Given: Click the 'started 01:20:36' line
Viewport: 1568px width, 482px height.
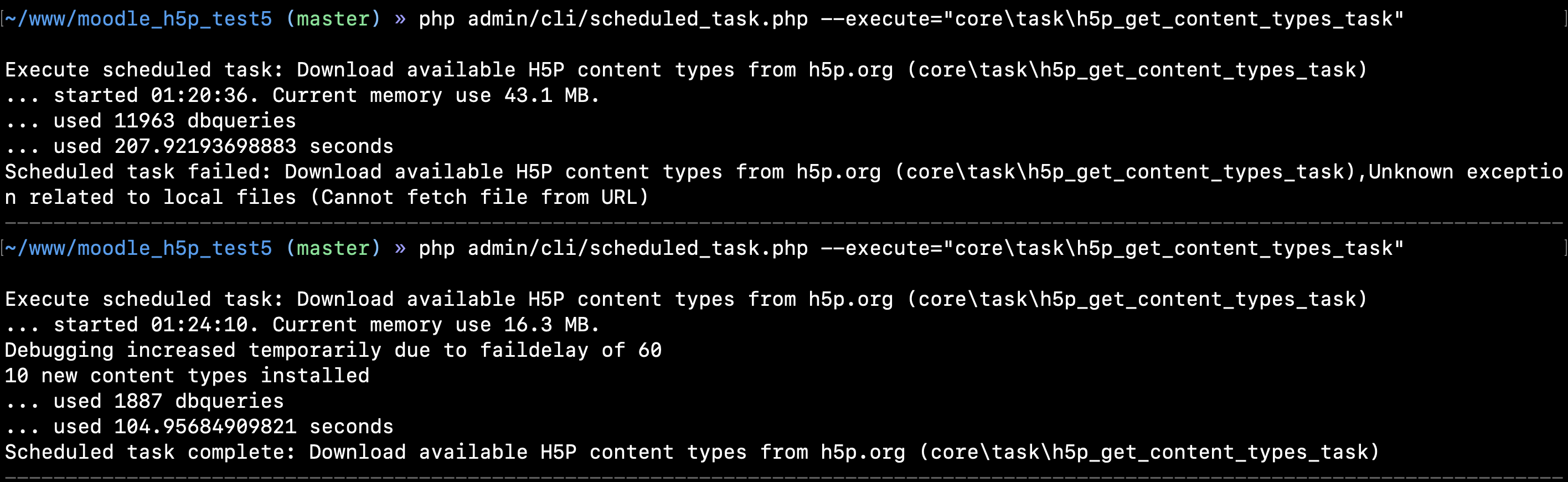Looking at the screenshot, I should tap(302, 95).
